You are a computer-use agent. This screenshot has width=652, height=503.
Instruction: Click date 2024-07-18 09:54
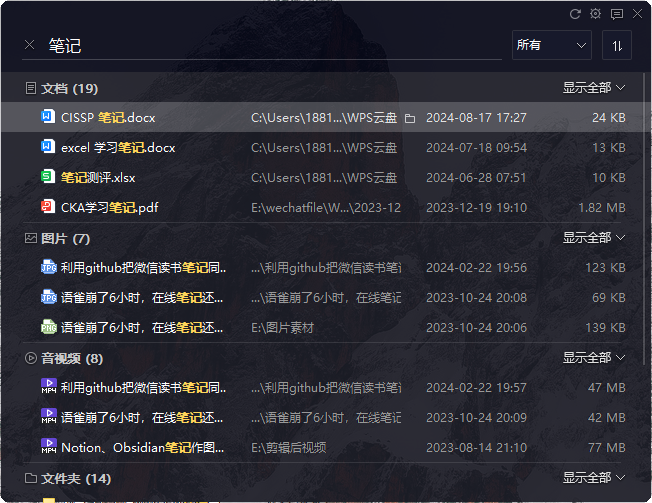point(477,148)
